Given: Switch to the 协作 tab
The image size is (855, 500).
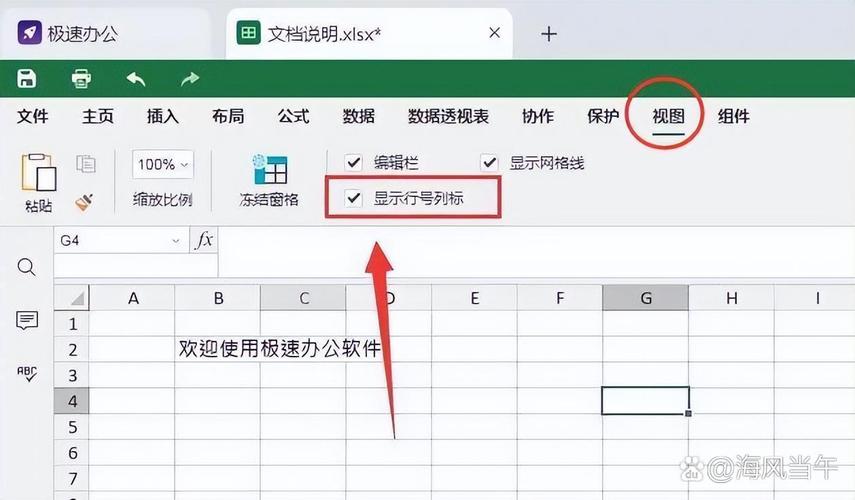Looking at the screenshot, I should 538,116.
